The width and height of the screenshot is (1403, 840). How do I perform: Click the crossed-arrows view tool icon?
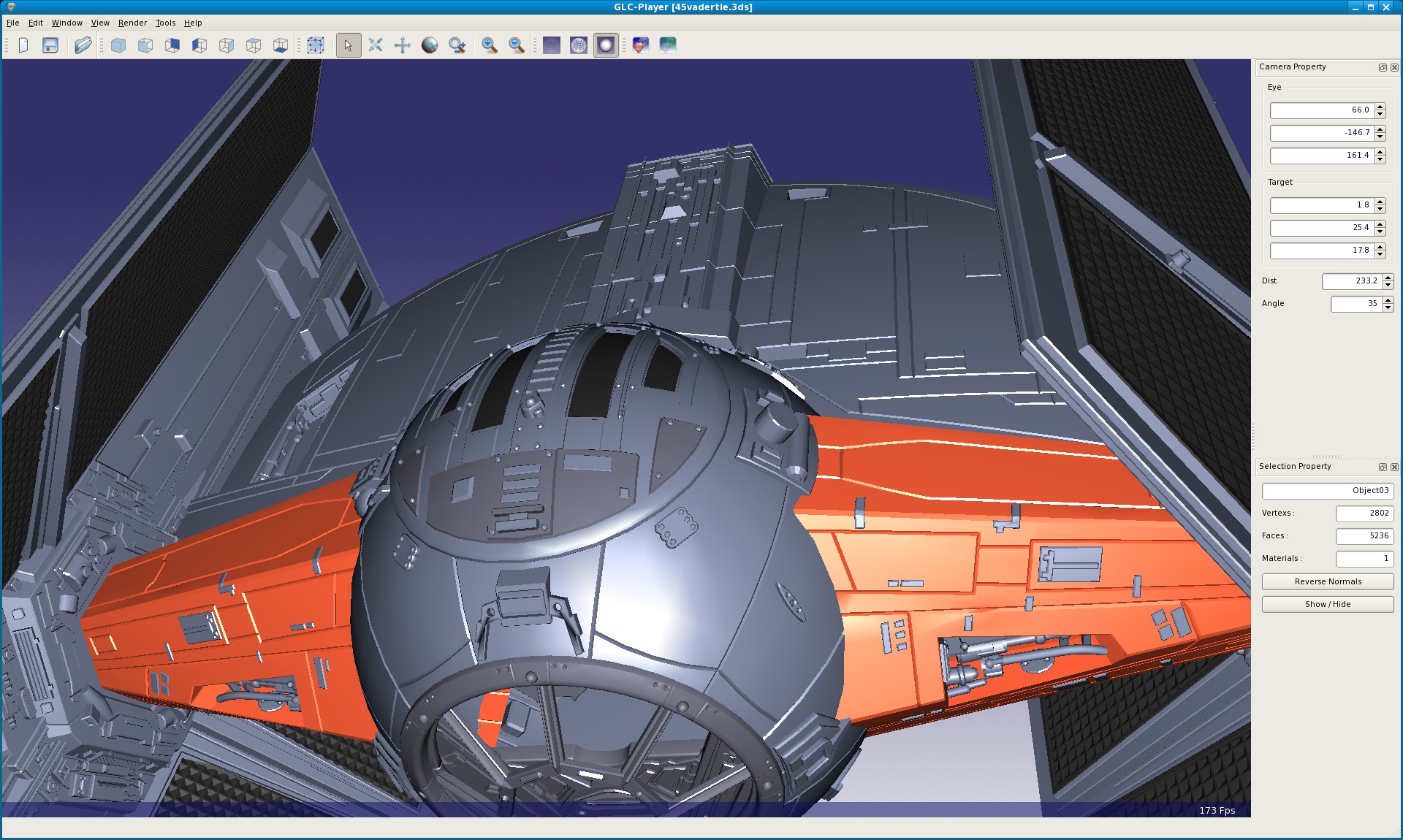point(376,45)
